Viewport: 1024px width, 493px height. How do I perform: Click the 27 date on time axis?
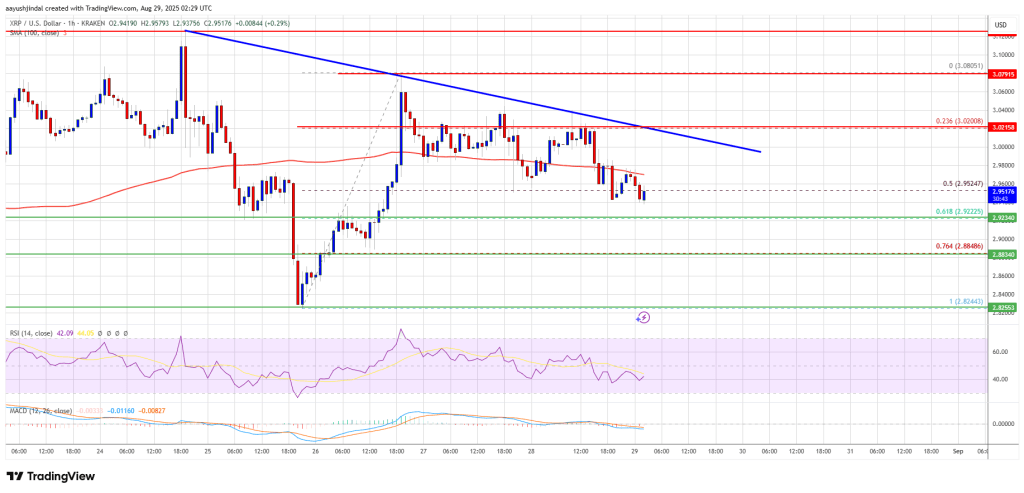pos(420,451)
